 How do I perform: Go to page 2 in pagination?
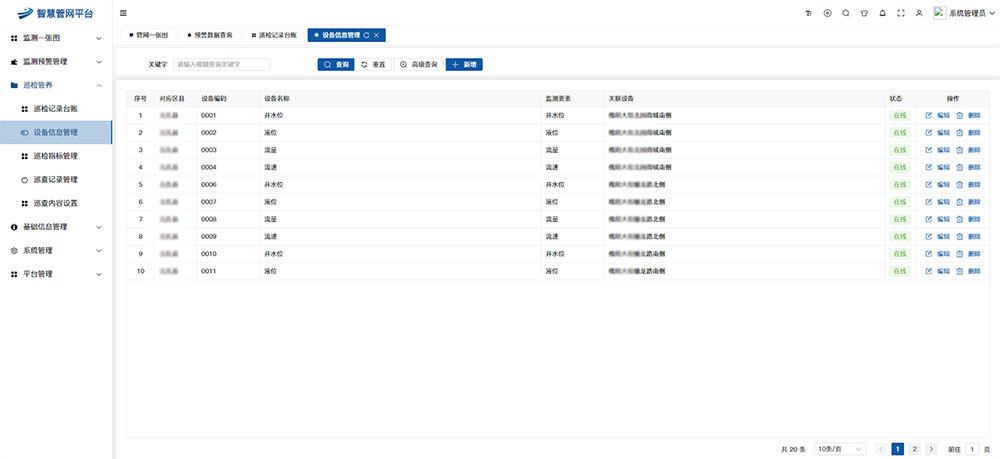[x=915, y=450]
